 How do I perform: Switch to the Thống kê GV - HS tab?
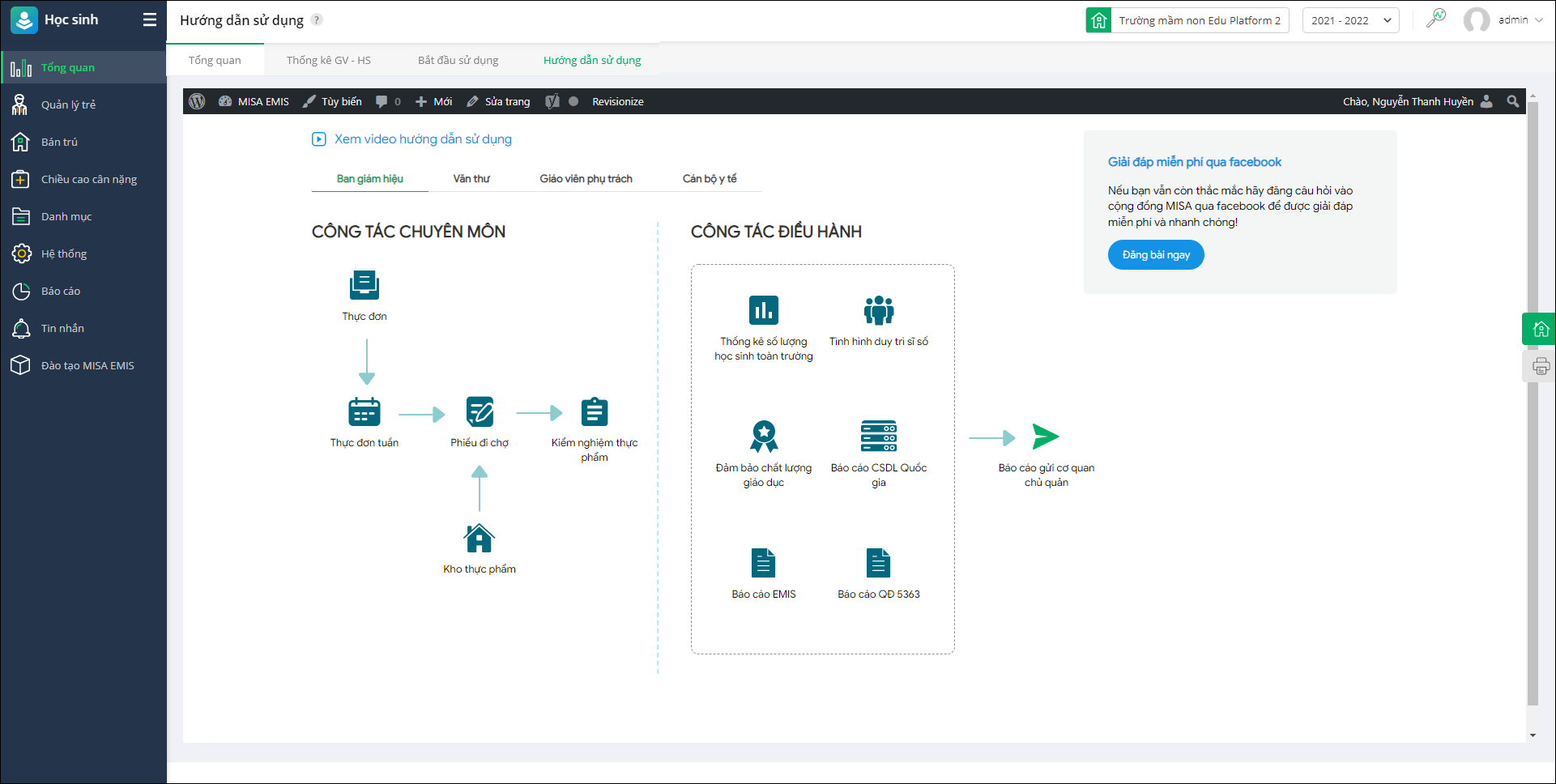point(328,60)
